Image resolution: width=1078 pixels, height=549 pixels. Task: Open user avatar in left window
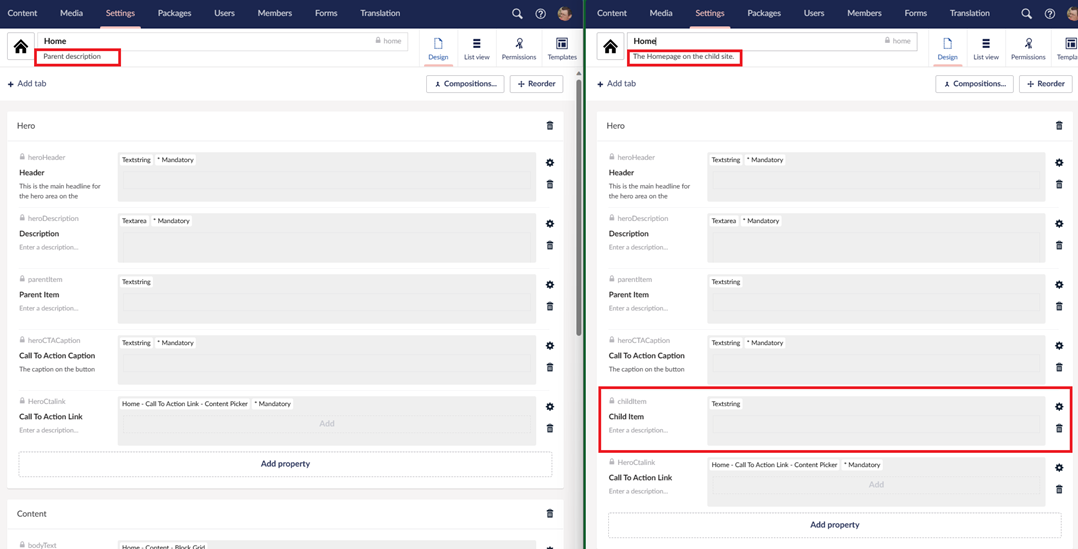(564, 14)
